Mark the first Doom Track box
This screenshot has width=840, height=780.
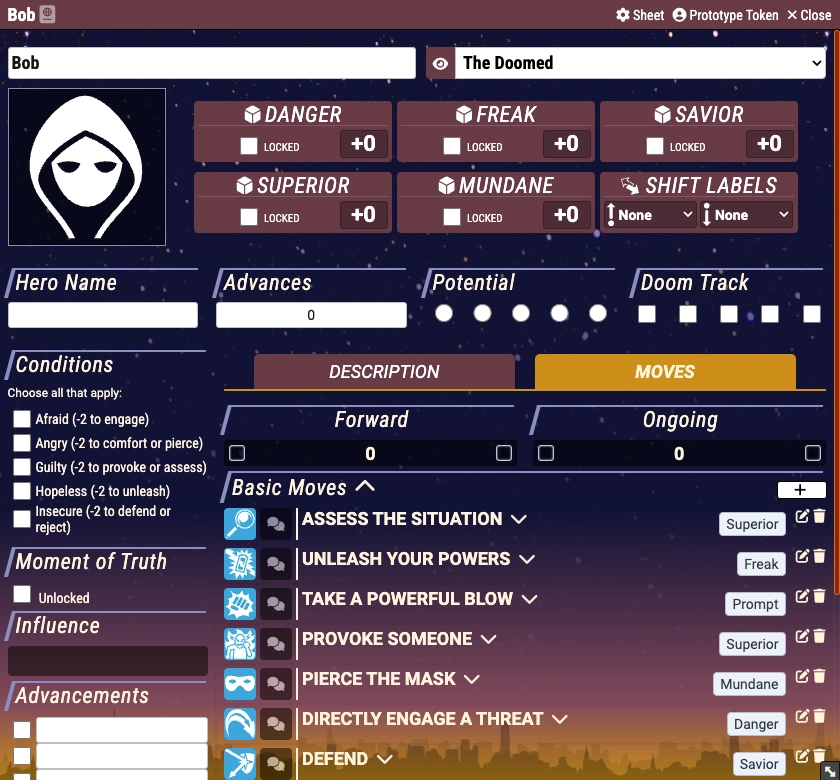point(647,314)
